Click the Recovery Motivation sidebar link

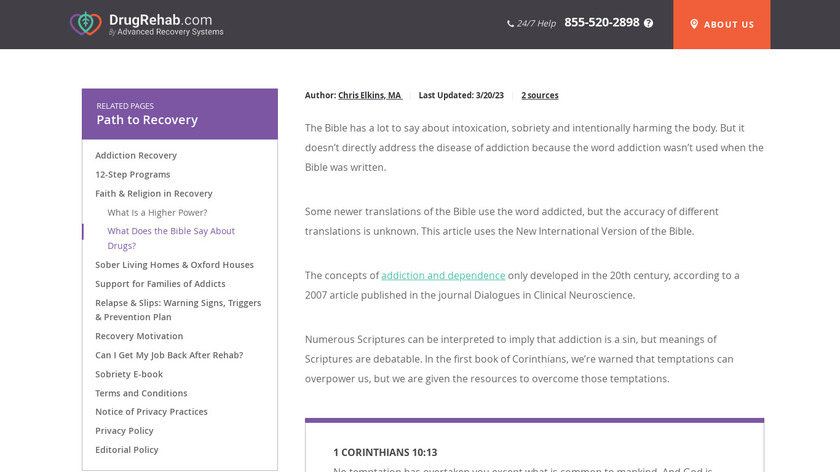coord(139,336)
